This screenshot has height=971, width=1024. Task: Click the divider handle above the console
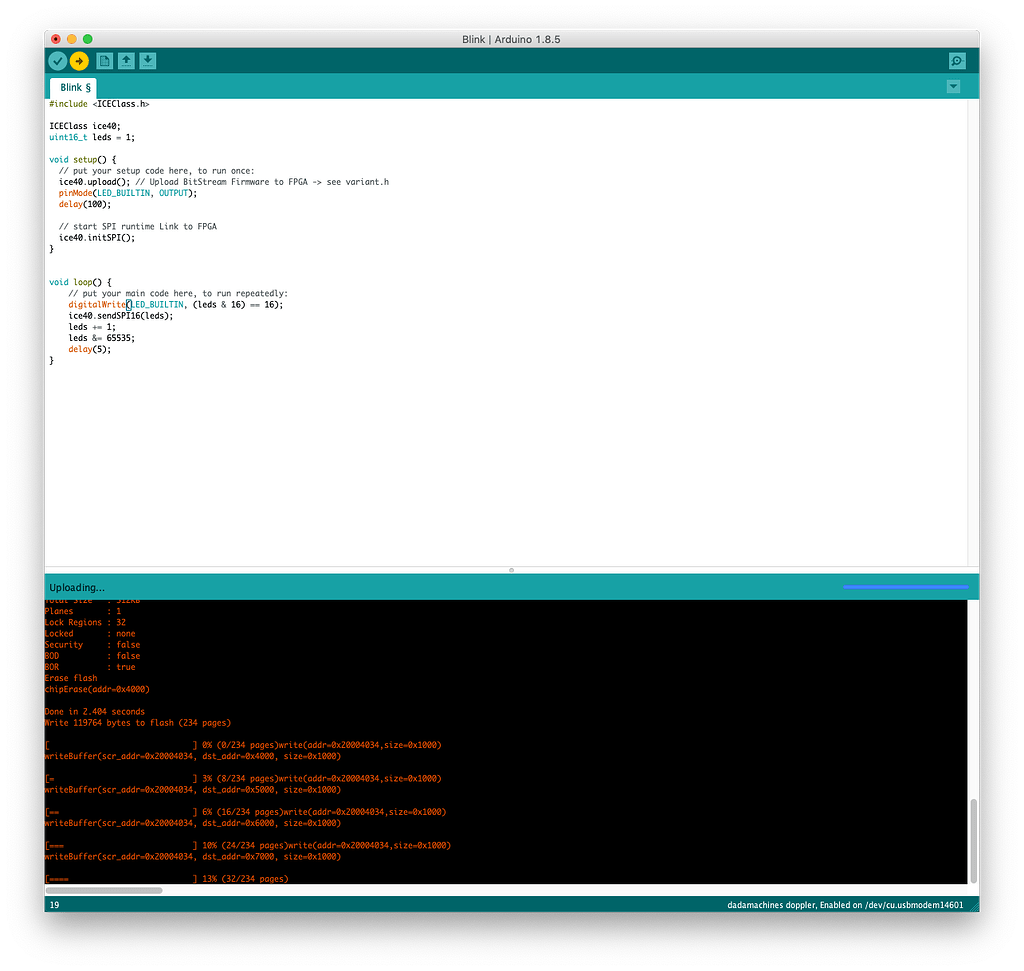[x=511, y=570]
